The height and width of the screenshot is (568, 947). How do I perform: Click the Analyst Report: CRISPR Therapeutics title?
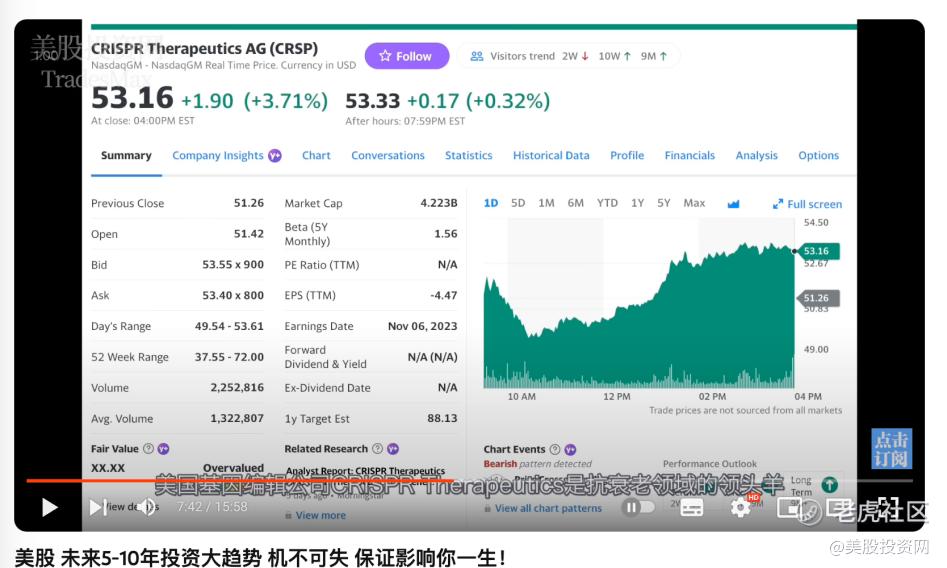[365, 471]
